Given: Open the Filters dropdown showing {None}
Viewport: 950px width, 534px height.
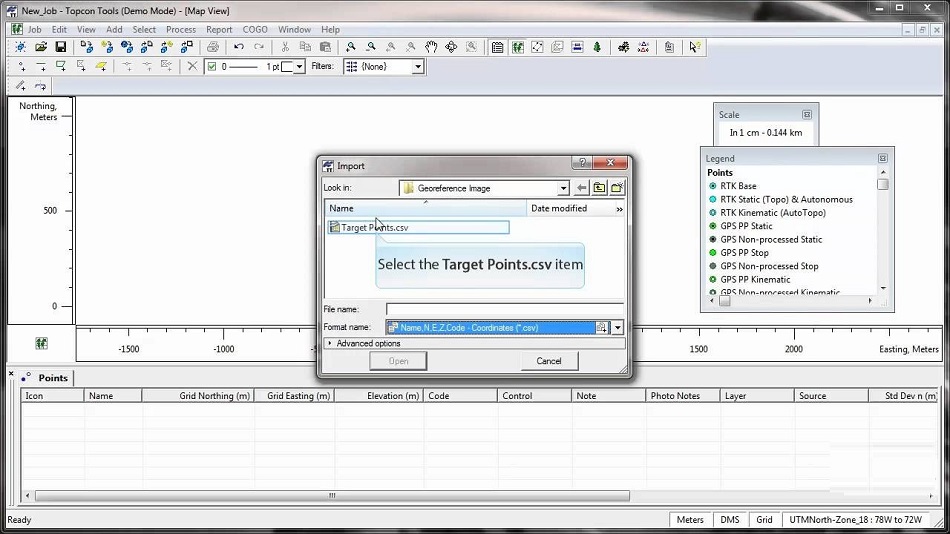Looking at the screenshot, I should 417,67.
